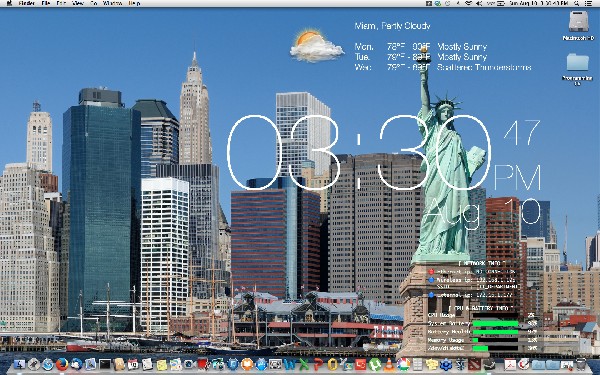Open Calendar icon in the dock

pyautogui.click(x=133, y=364)
